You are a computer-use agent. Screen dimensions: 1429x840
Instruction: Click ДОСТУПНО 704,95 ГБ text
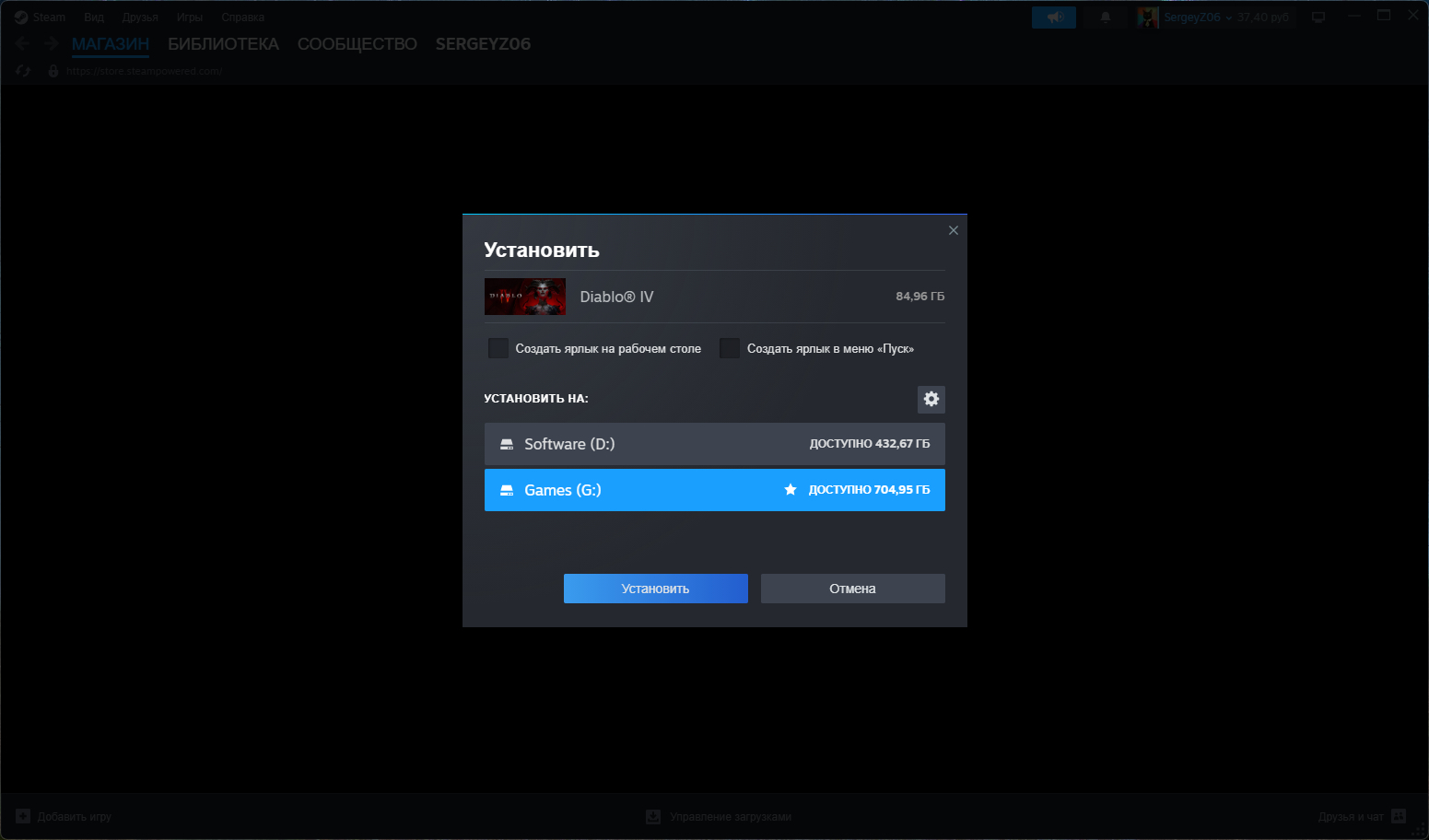[870, 490]
